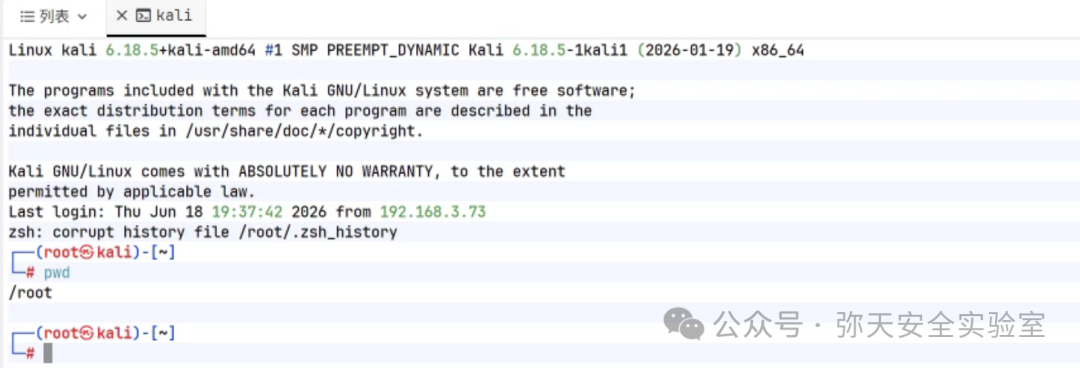Click the corrupt history file message
The image size is (1080, 368).
point(202,232)
